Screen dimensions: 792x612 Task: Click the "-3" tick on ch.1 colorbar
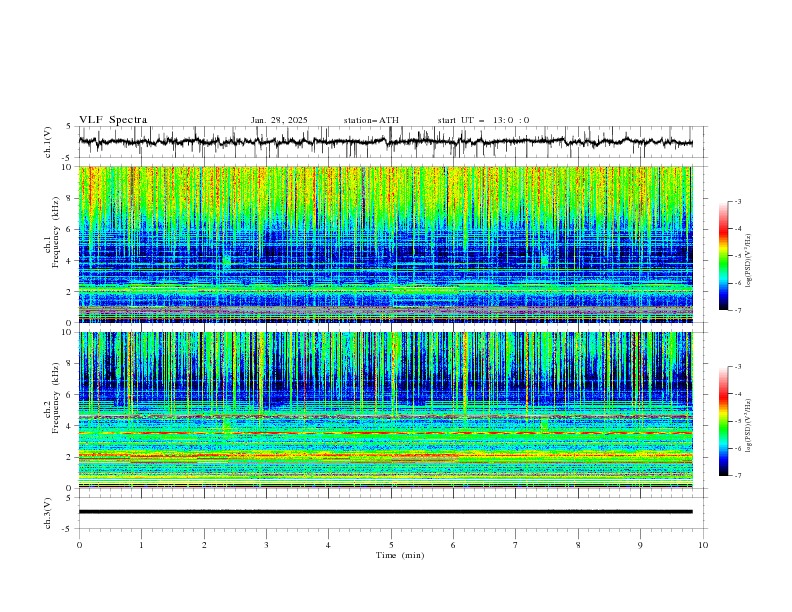coord(738,201)
